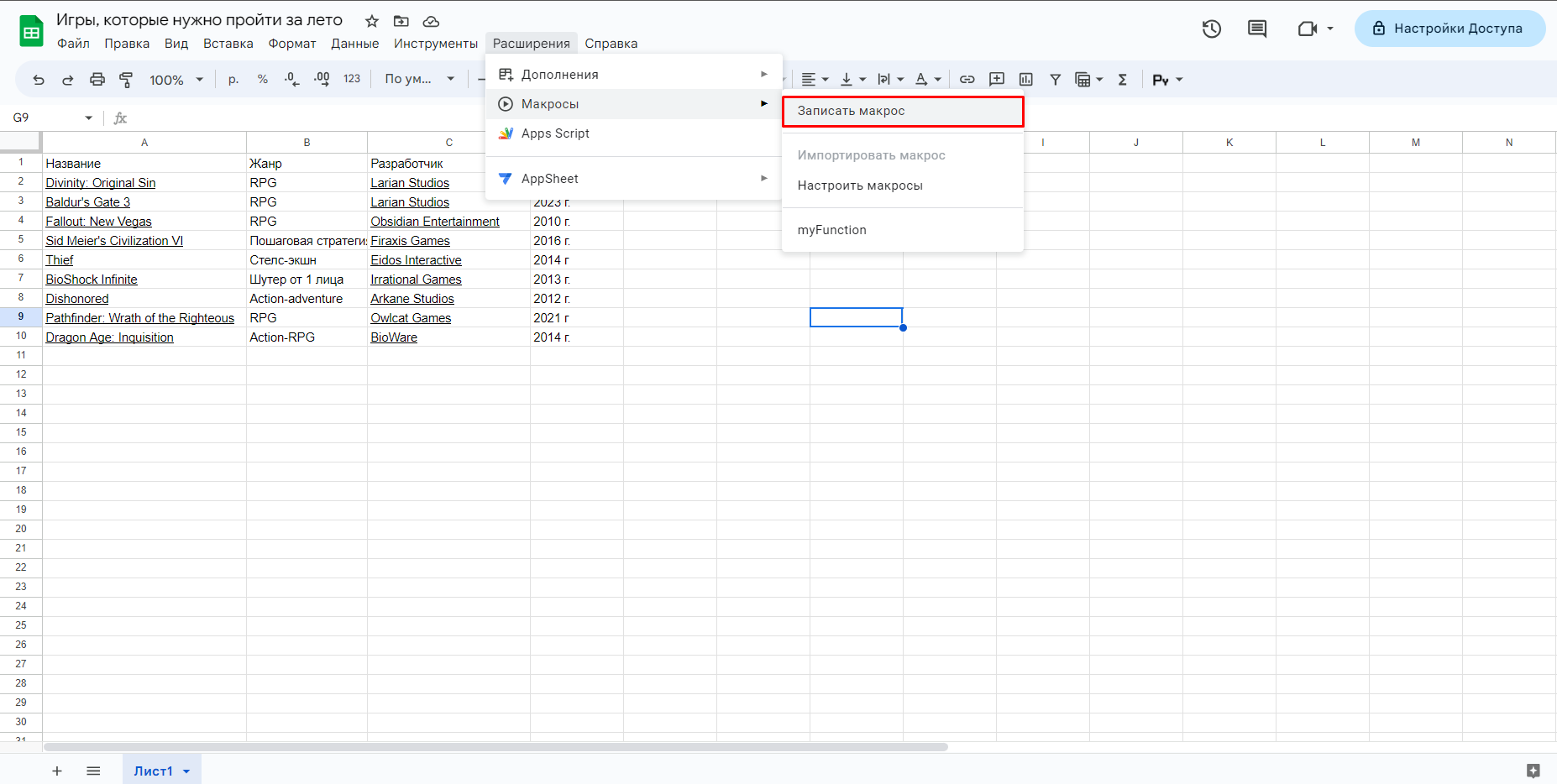Screen dimensions: 1557x784
Task: Open the Explore icon in bottom corner
Action: pos(1533,771)
